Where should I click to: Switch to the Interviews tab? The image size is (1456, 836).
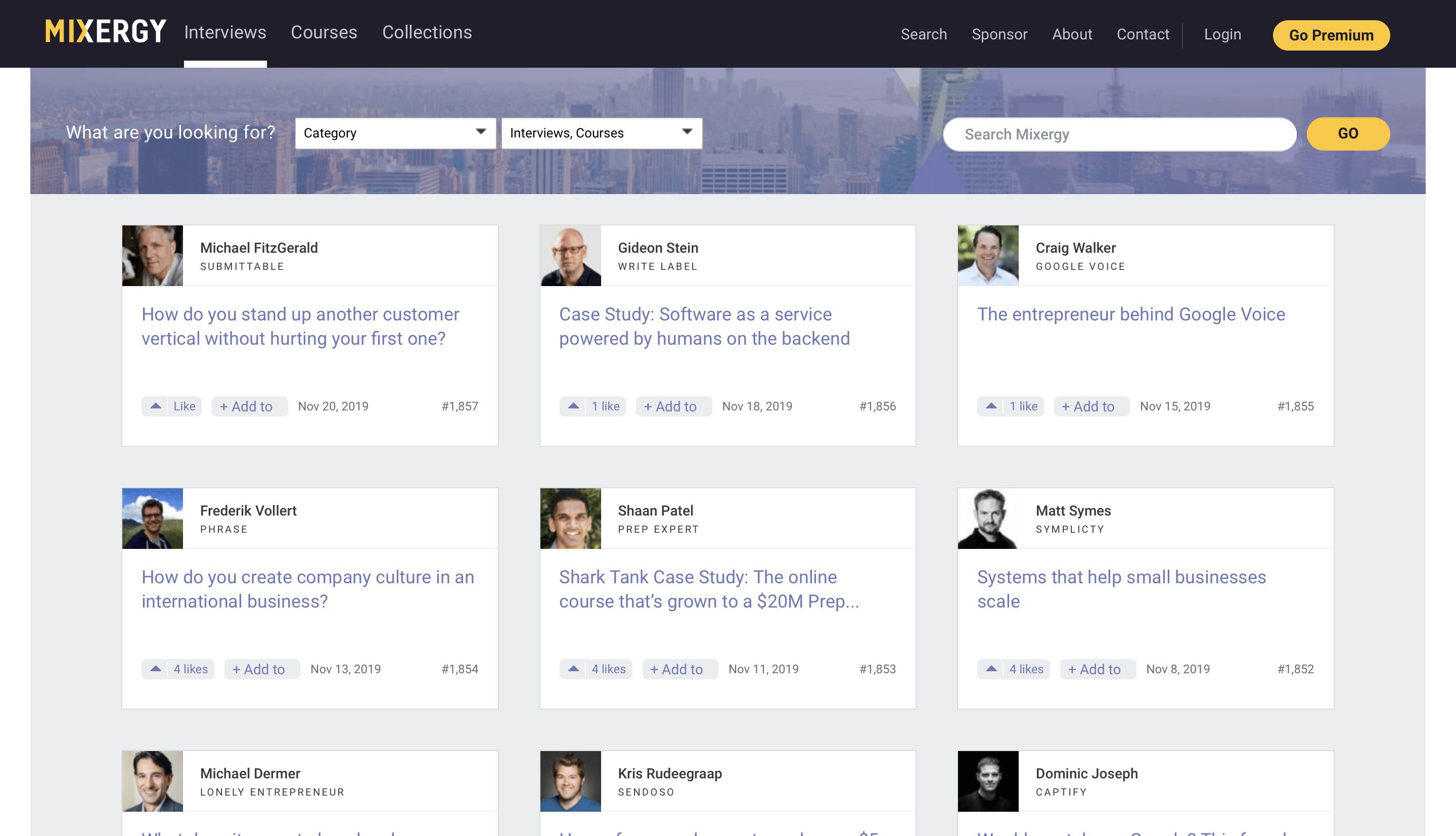point(225,33)
